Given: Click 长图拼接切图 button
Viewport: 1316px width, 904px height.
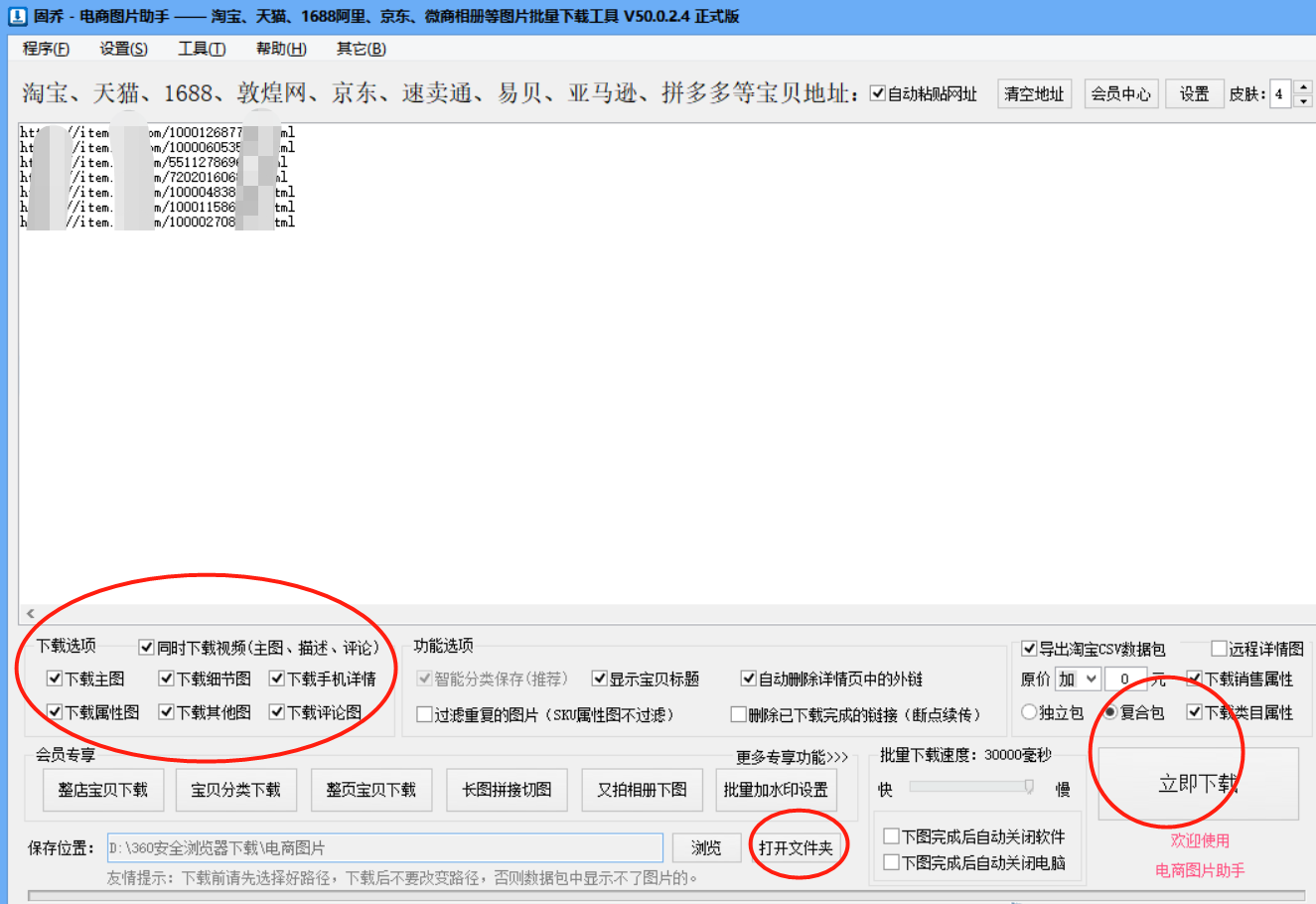Looking at the screenshot, I should pyautogui.click(x=507, y=790).
